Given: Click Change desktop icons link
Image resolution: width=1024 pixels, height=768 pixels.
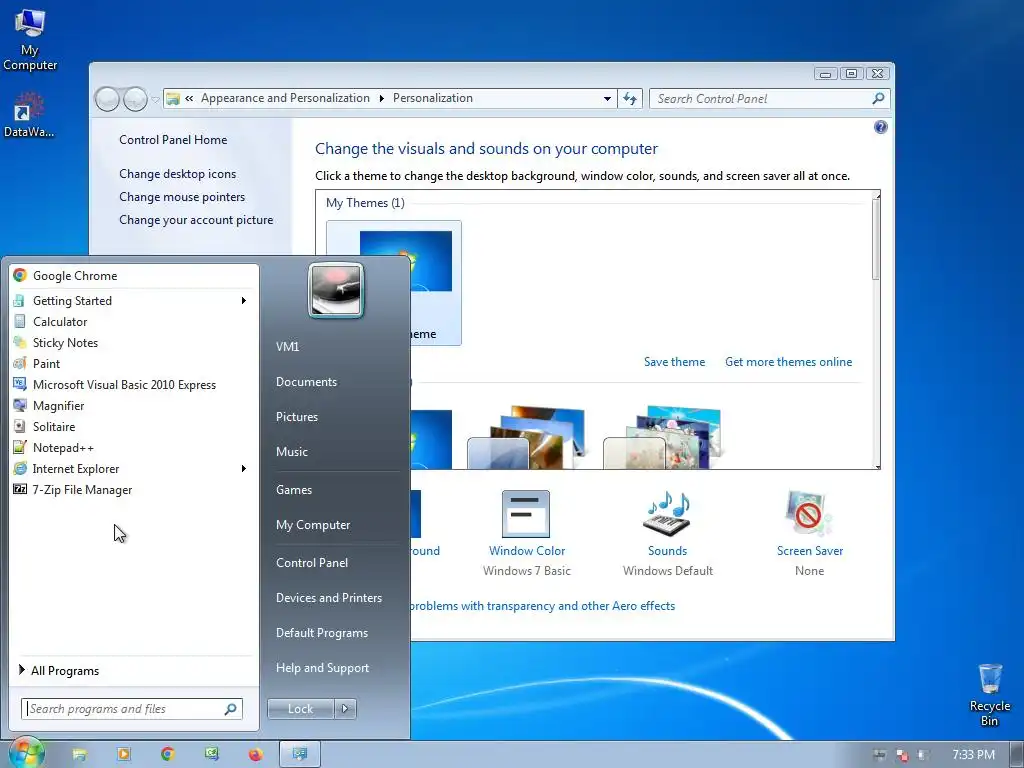Looking at the screenshot, I should pos(178,174).
